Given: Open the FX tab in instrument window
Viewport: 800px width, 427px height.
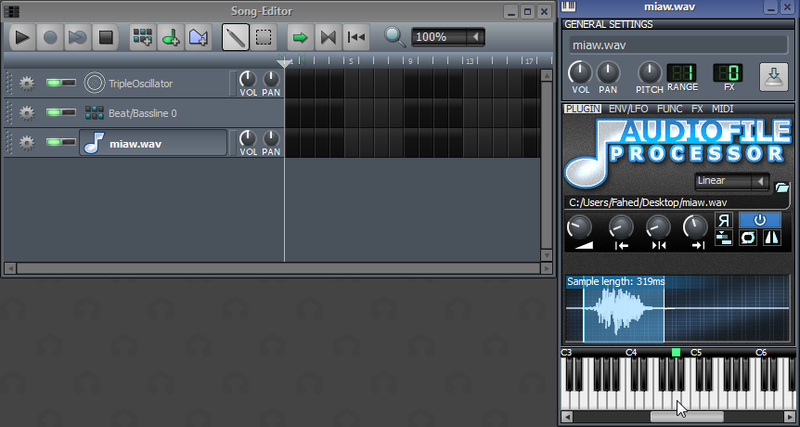Looking at the screenshot, I should pyautogui.click(x=697, y=109).
